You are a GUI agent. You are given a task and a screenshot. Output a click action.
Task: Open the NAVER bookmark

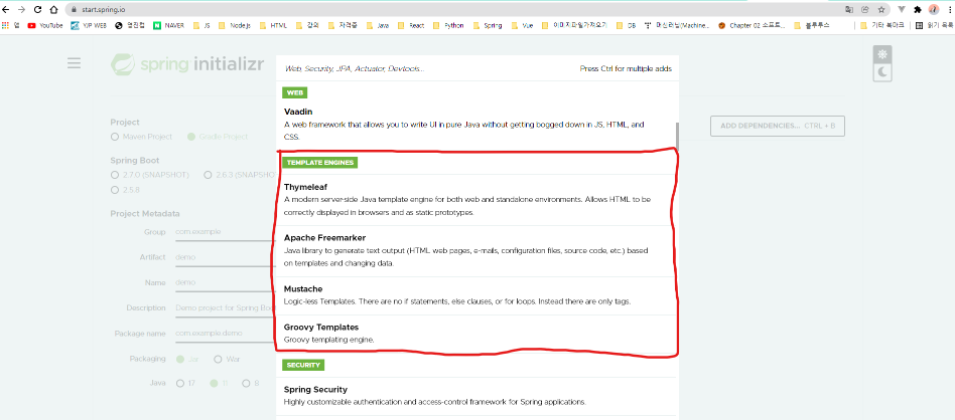click(169, 26)
